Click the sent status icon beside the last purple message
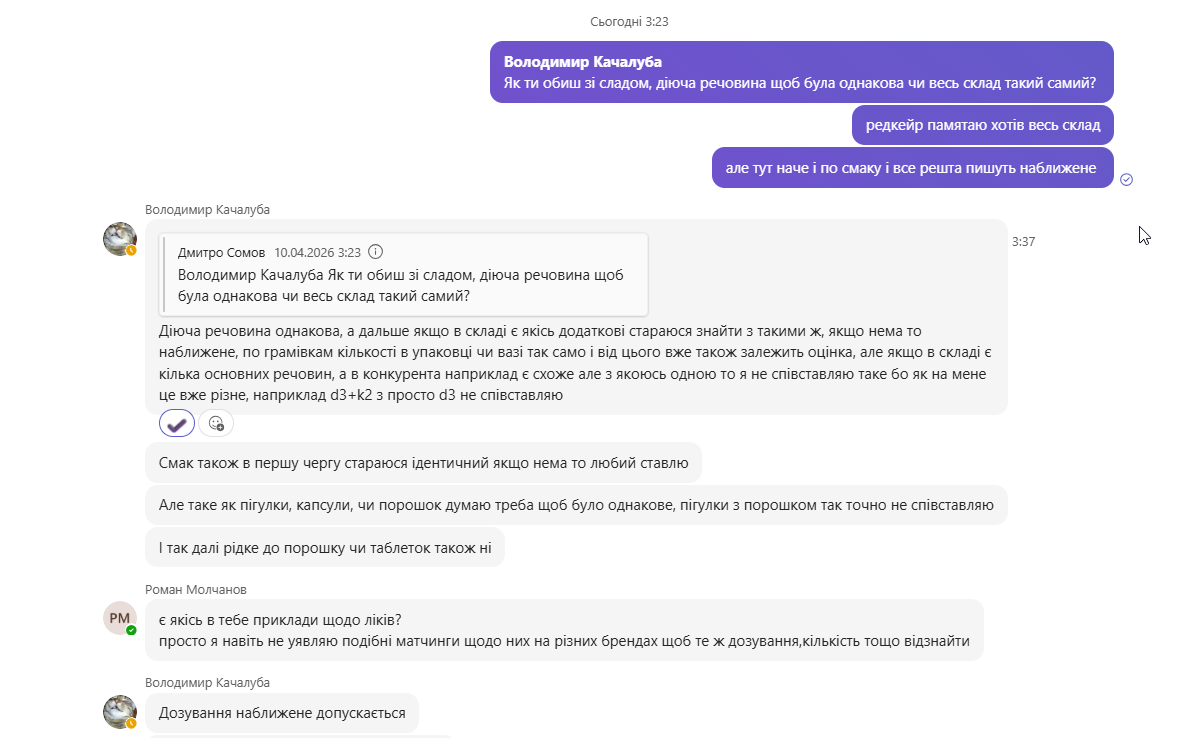 click(x=1127, y=179)
